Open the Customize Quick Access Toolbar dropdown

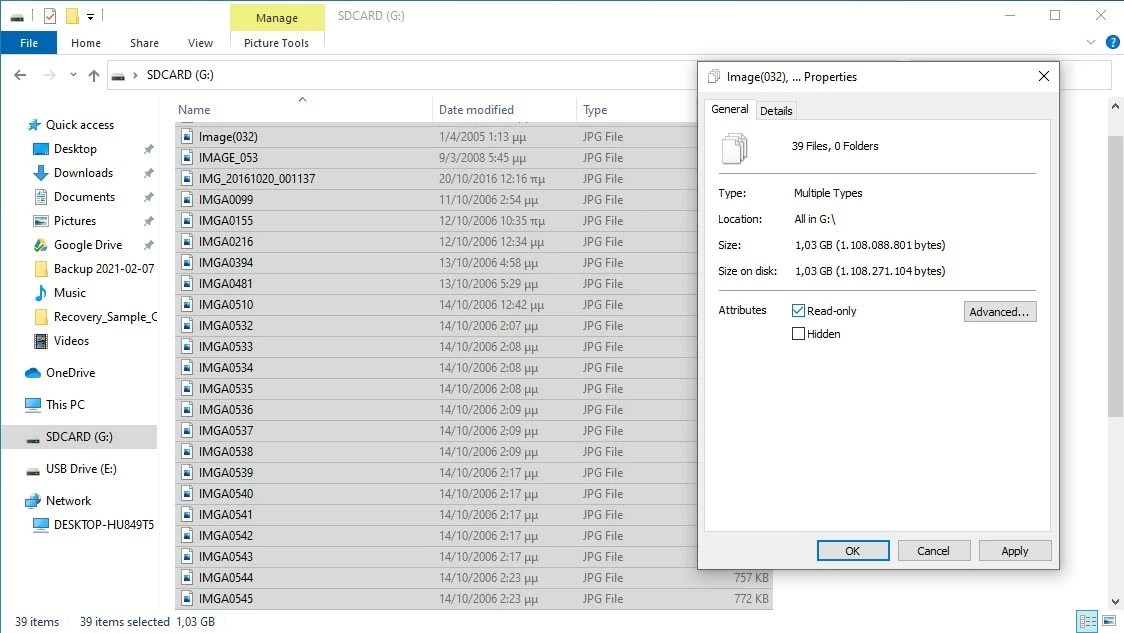88,15
